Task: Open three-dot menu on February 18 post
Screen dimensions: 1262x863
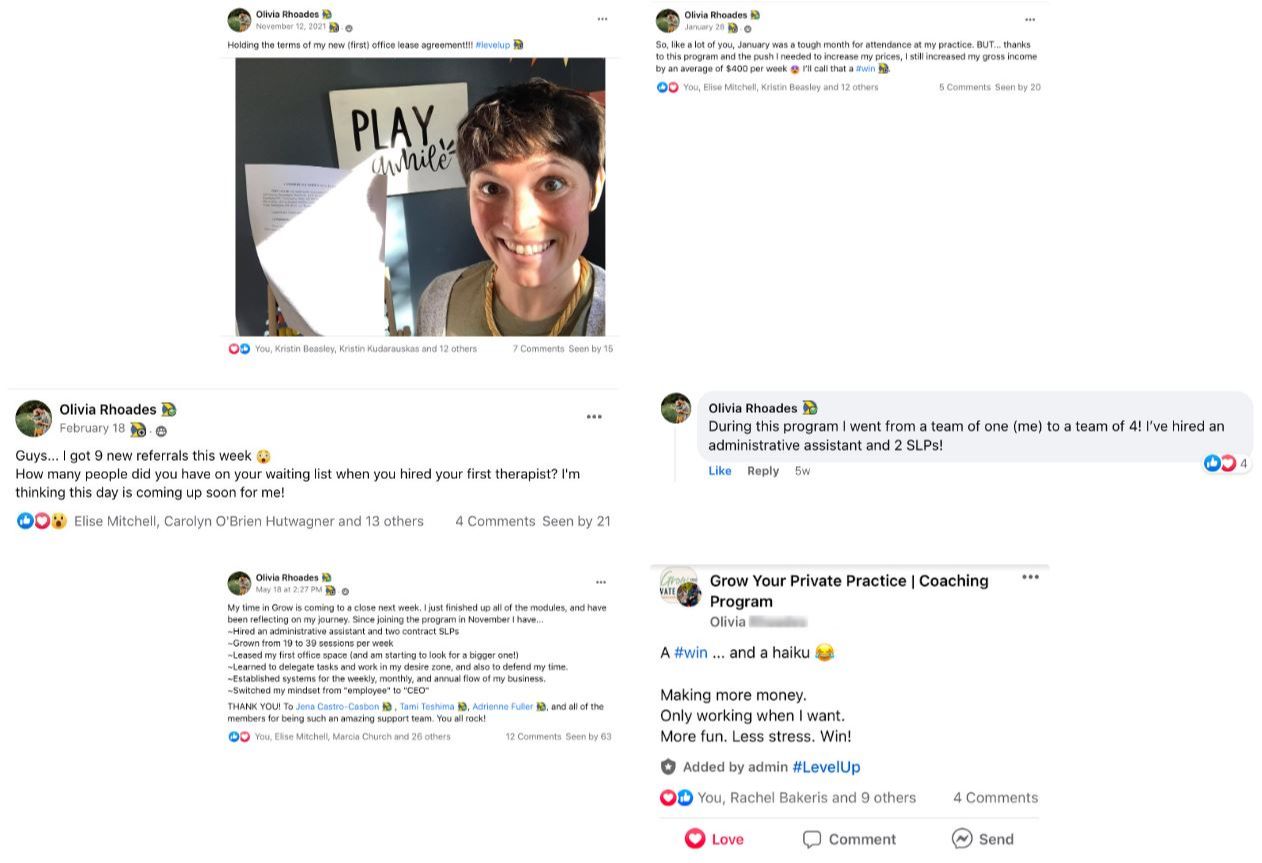Action: 594,417
